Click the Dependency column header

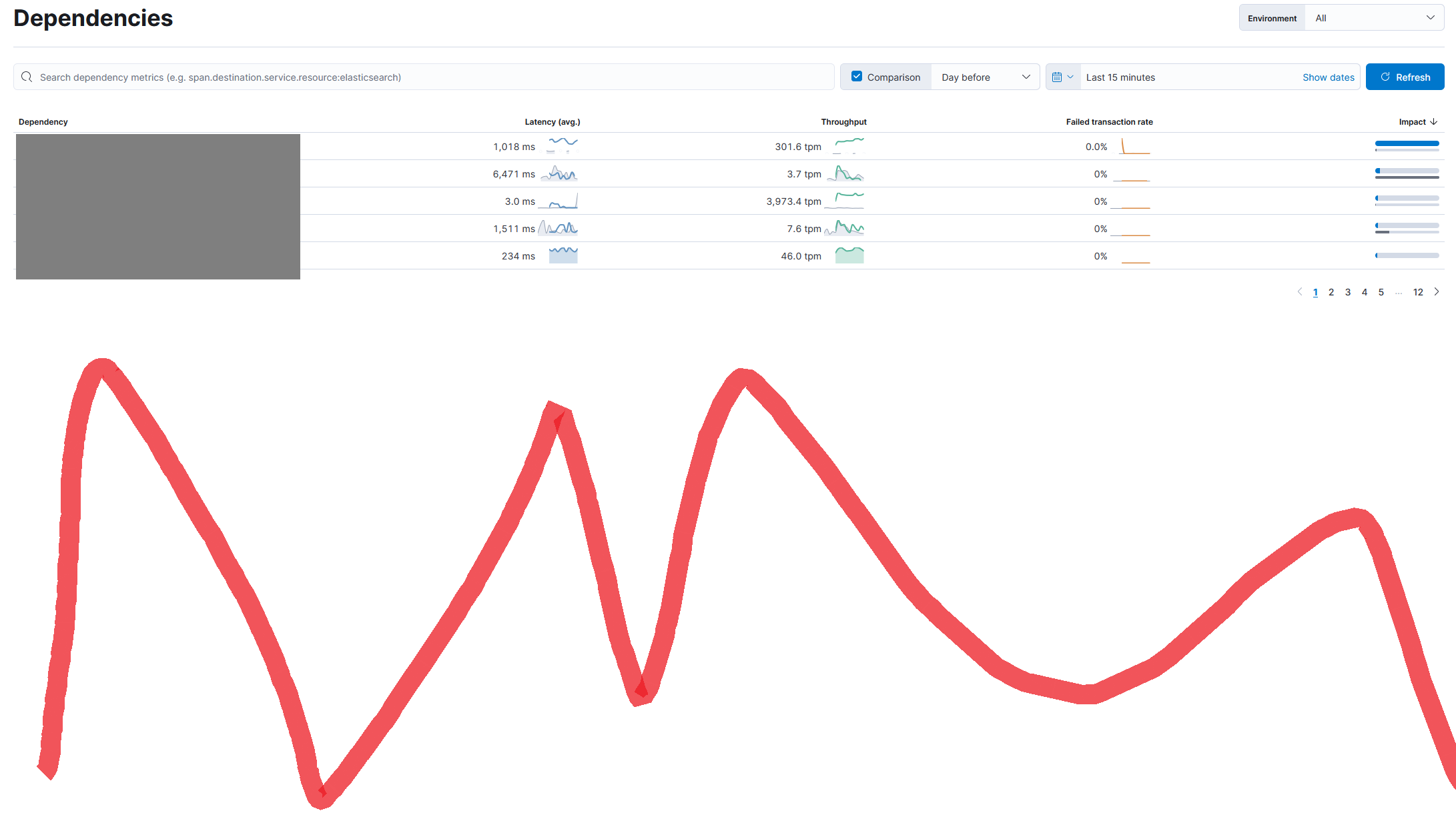(43, 121)
